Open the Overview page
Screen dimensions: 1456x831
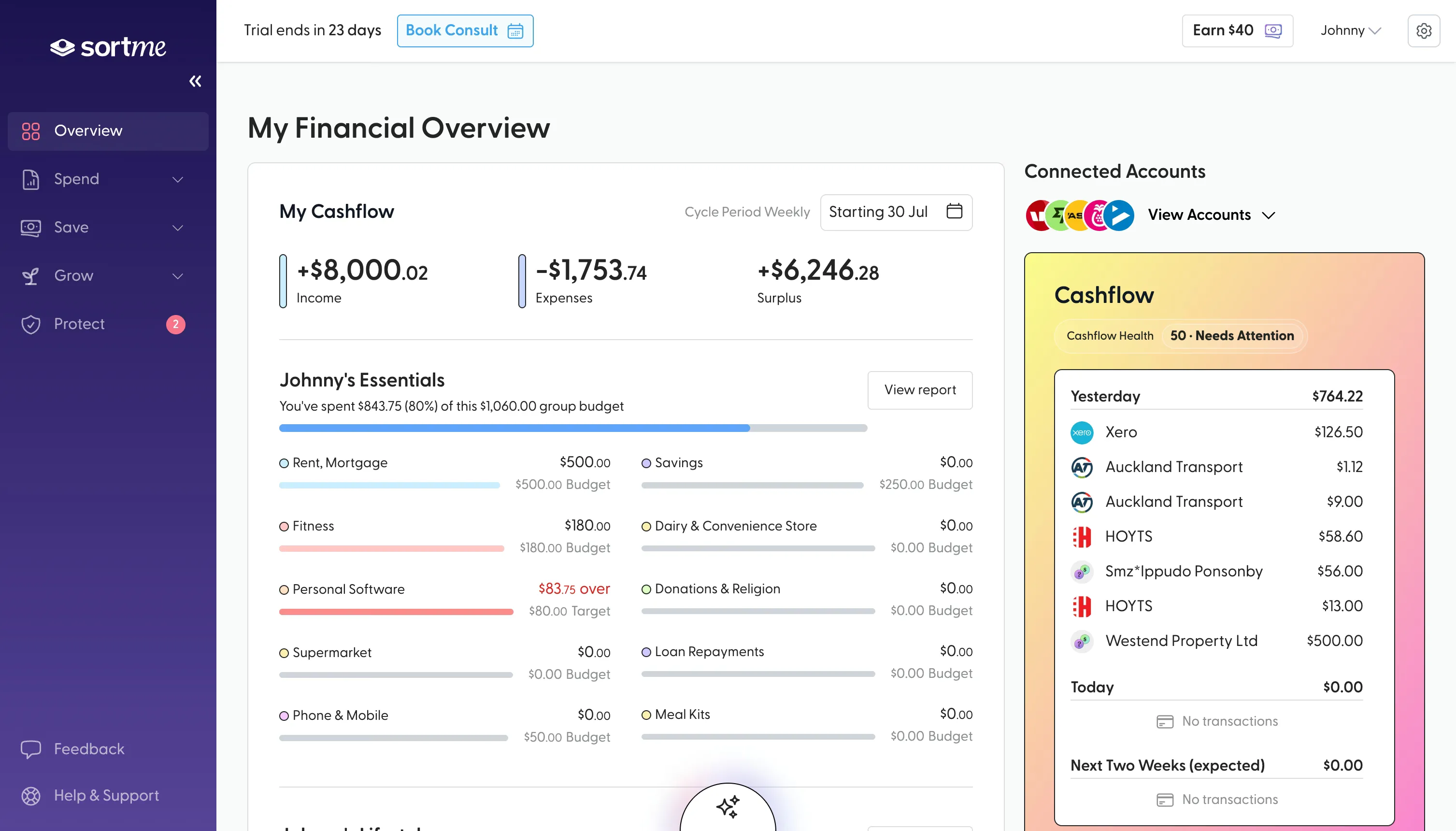coord(108,131)
